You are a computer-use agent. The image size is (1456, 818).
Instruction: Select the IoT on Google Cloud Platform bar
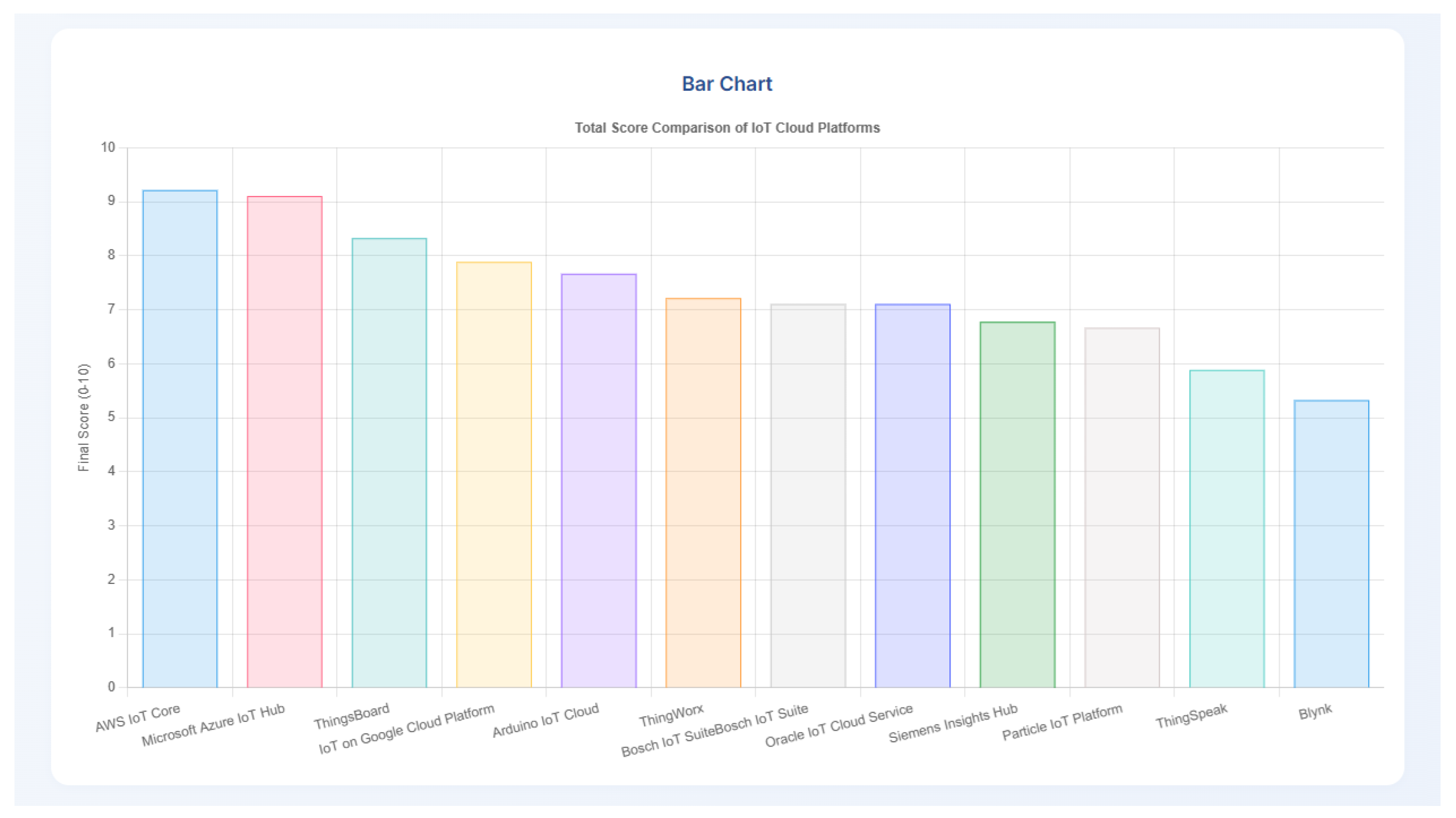point(494,474)
